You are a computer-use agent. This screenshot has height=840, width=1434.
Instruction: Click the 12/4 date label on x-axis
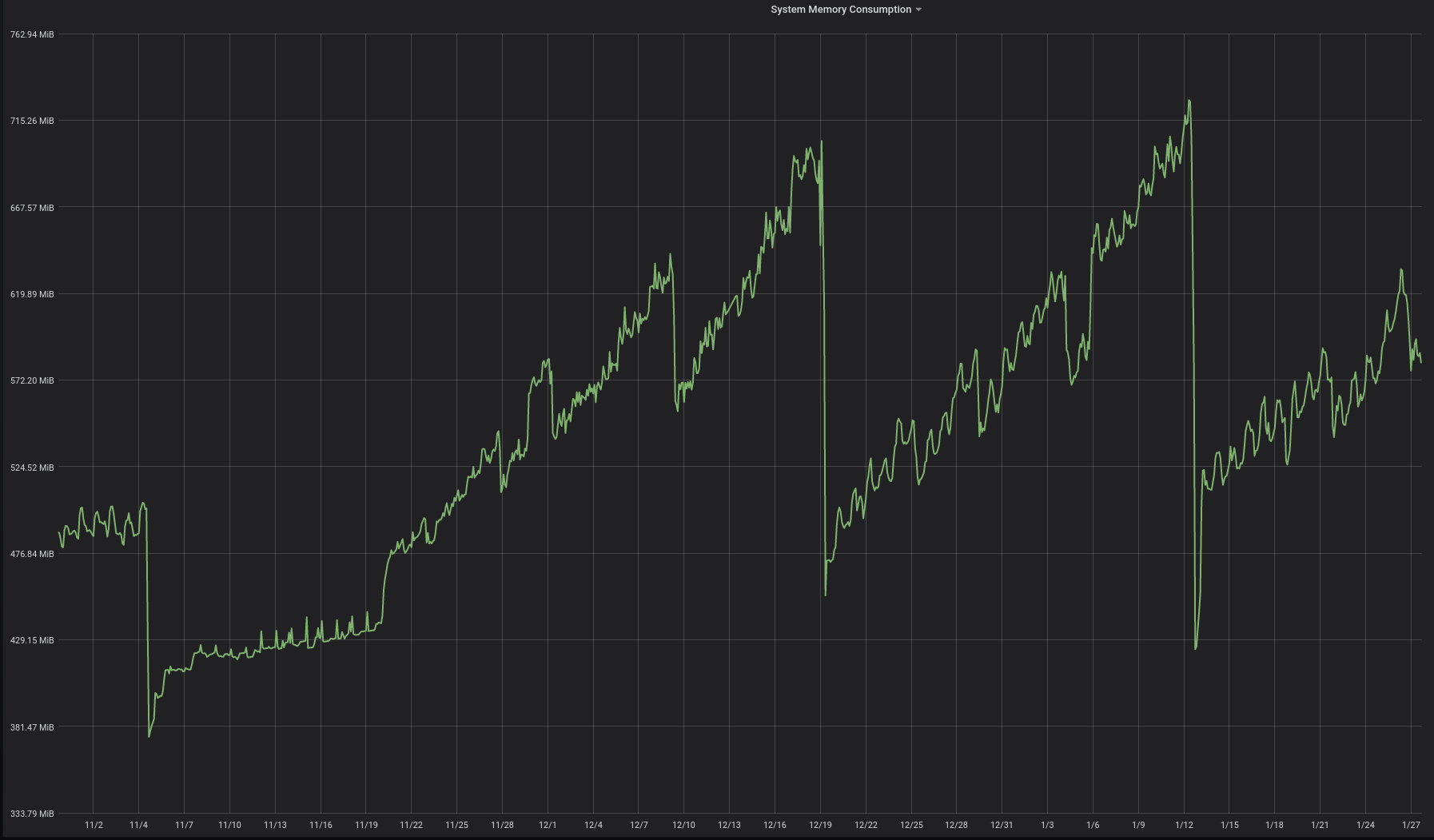pyautogui.click(x=593, y=825)
